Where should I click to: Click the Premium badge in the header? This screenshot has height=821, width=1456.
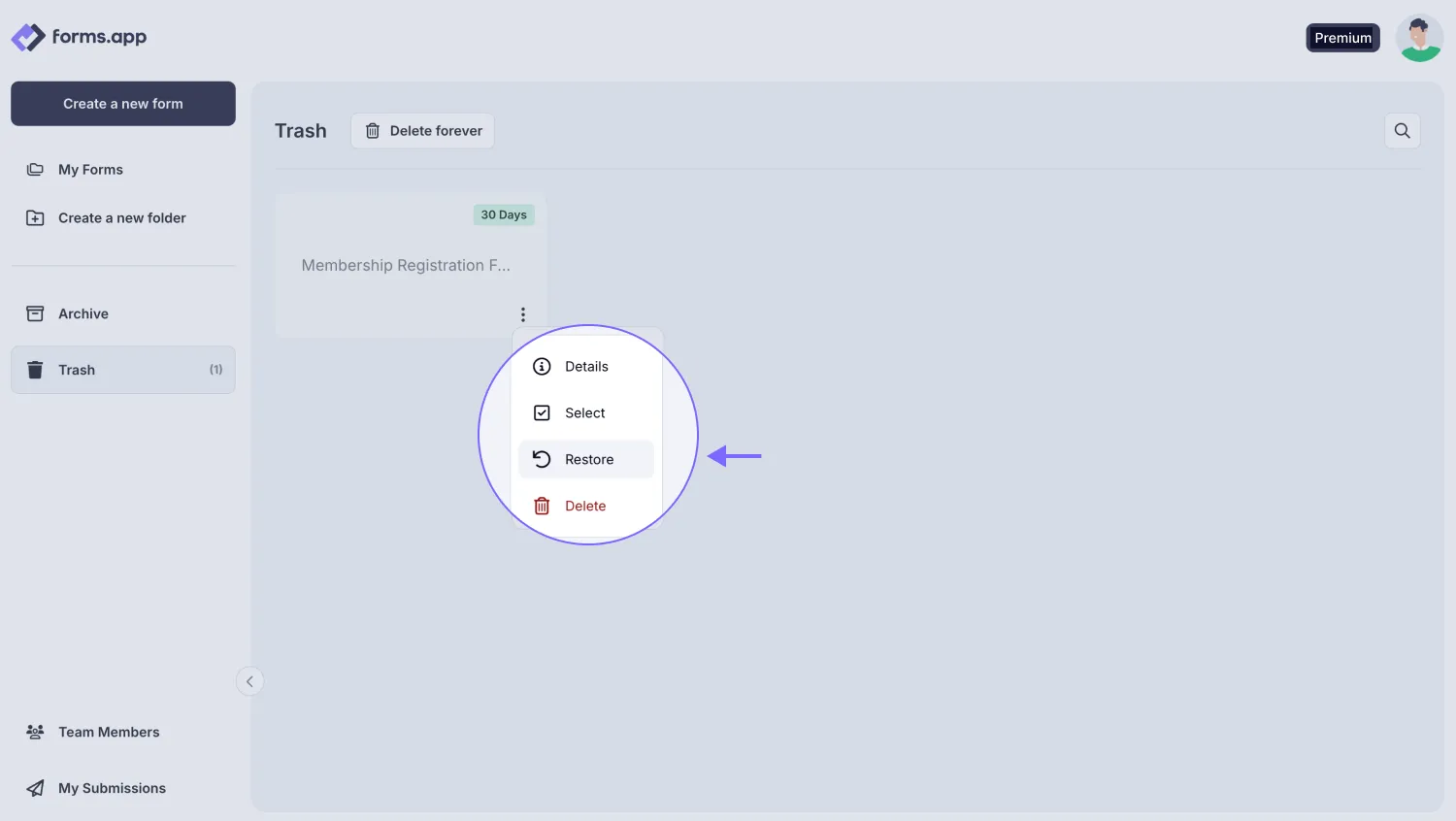(1342, 37)
